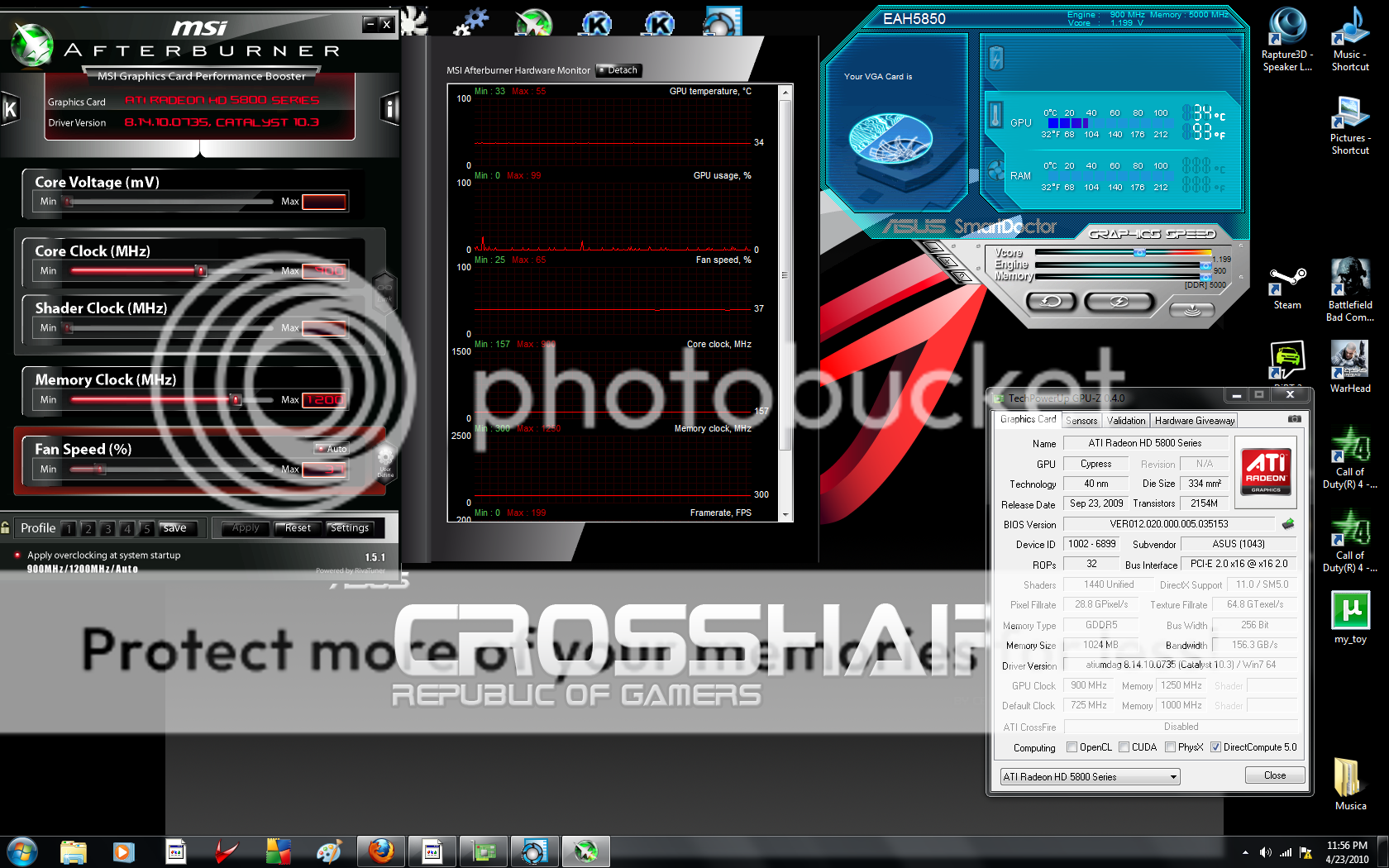Toggle the fan speed Auto button
Screen dimensions: 1389x868
(332, 449)
